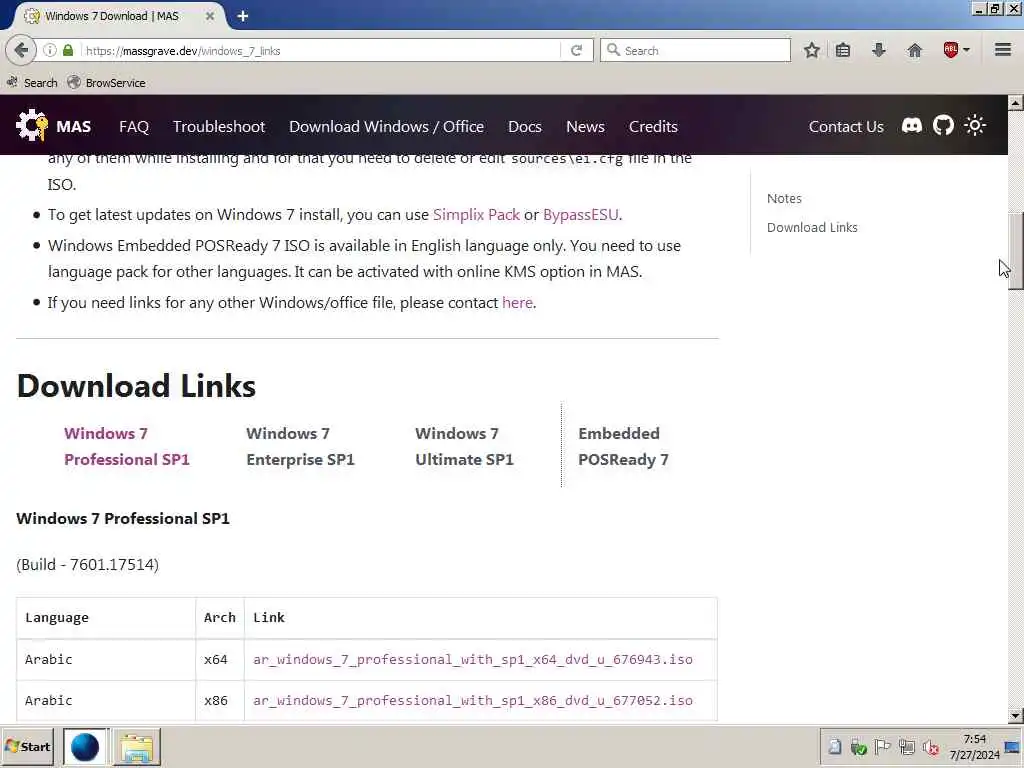The image size is (1024, 768).
Task: Click the MAS gear logo
Action: point(32,125)
